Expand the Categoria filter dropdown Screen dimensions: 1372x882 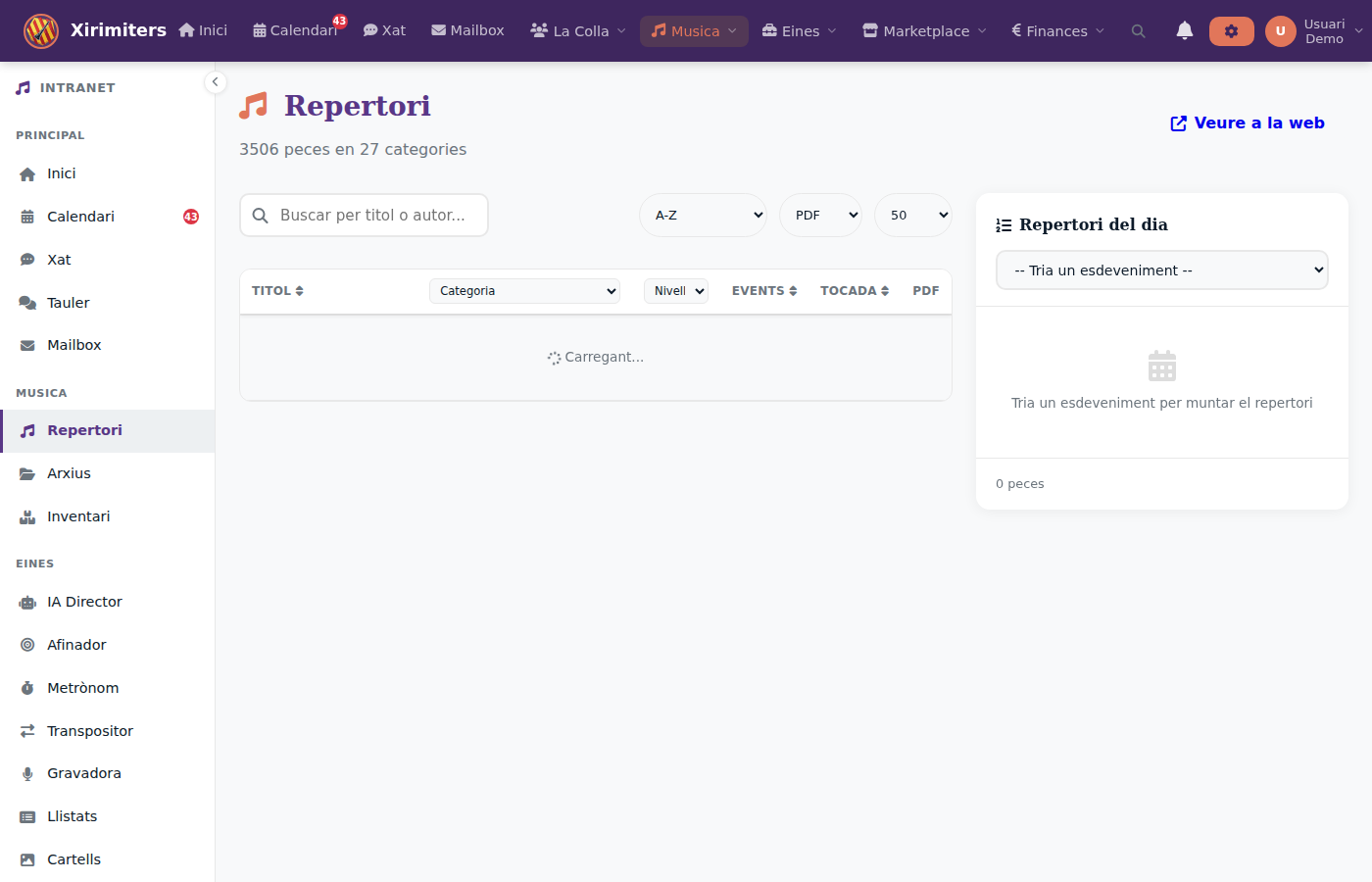(524, 291)
